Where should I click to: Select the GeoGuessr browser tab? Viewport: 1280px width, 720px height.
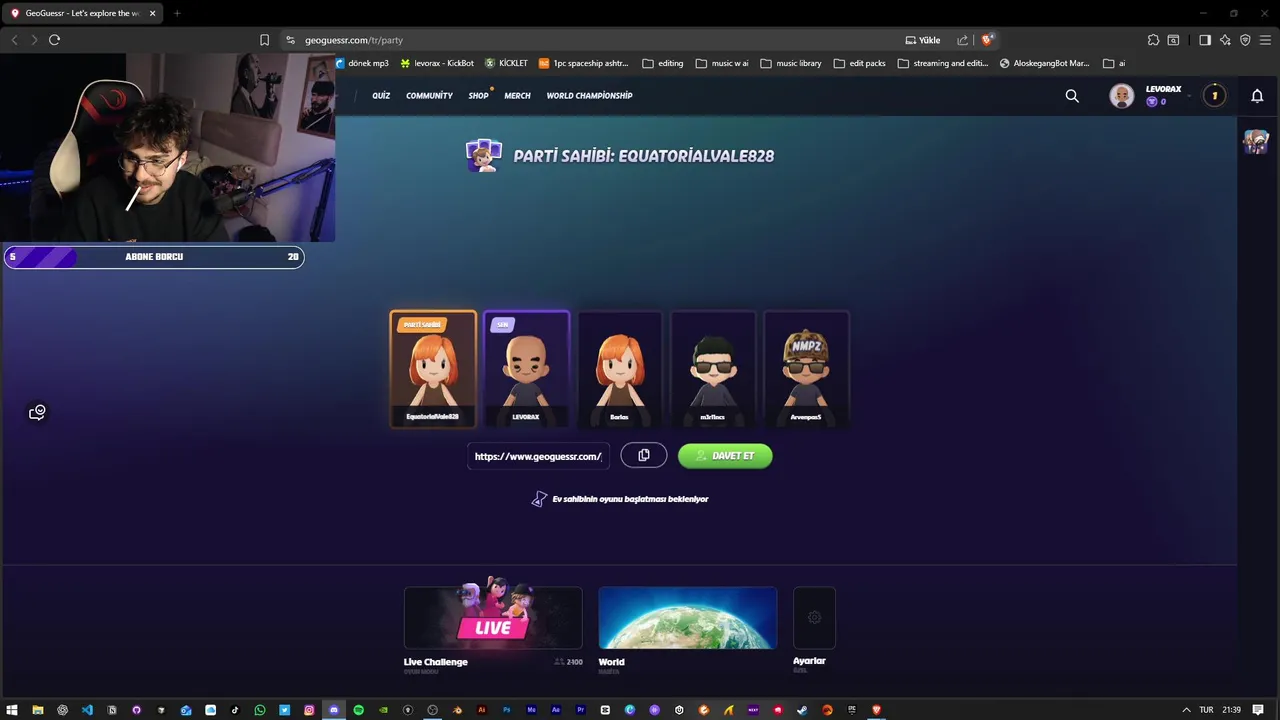tap(82, 13)
